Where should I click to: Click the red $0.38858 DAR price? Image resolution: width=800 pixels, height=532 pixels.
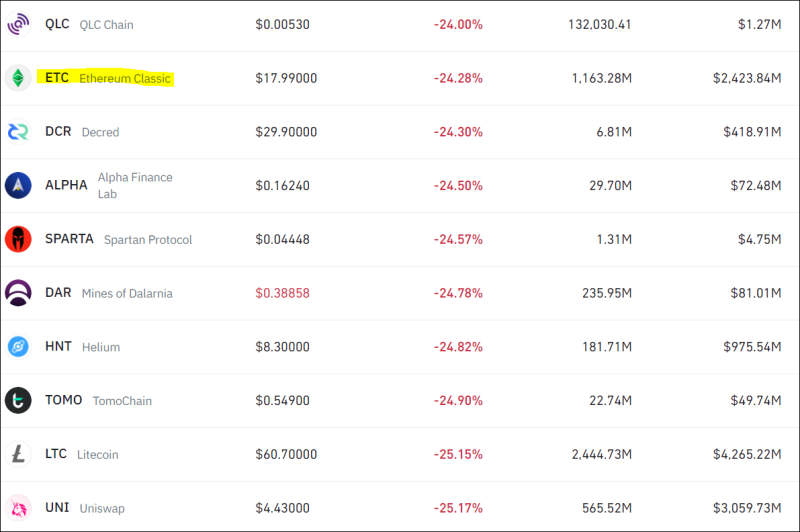(283, 293)
